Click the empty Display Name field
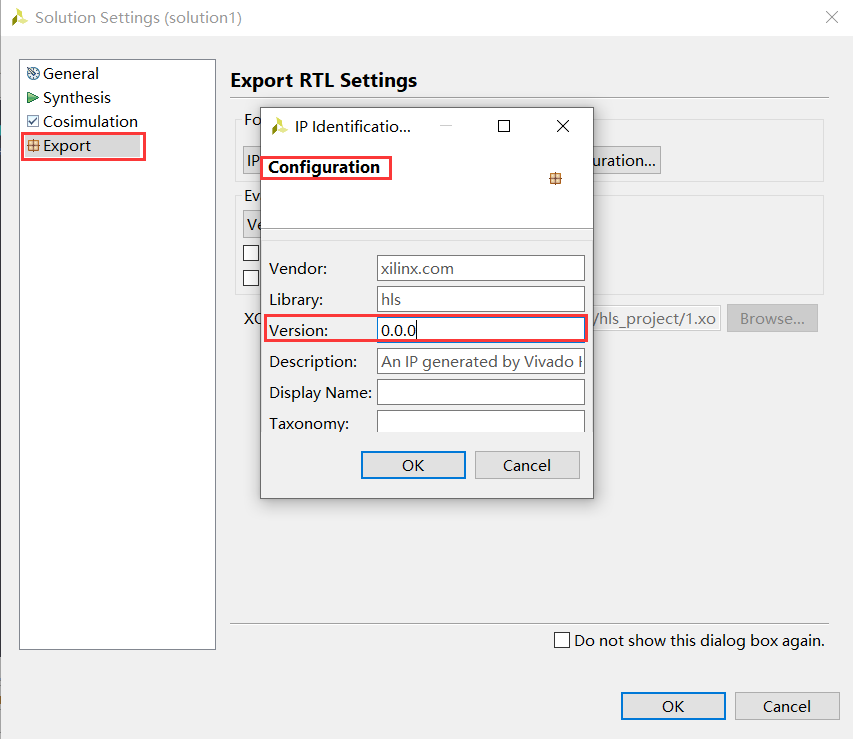 [480, 392]
